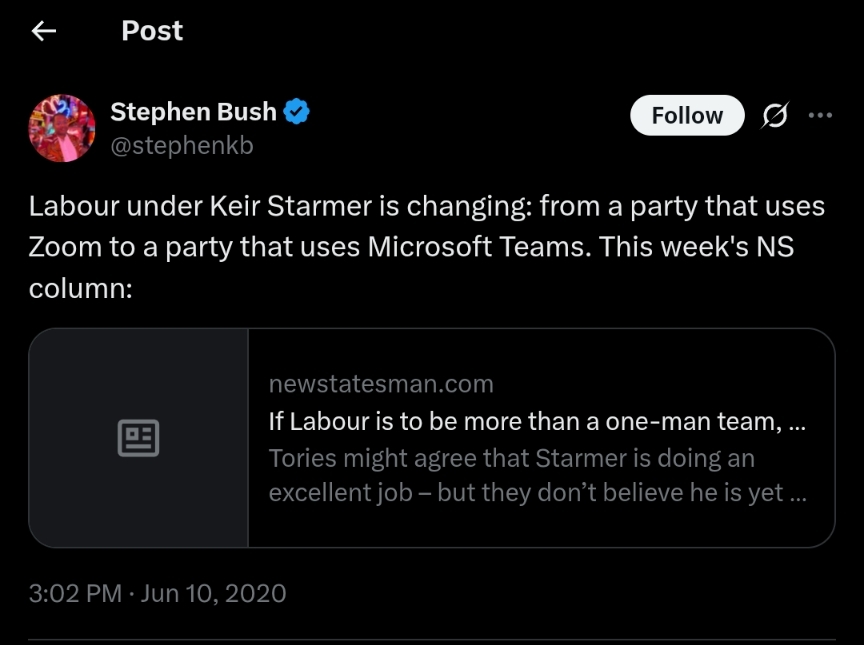Click the blue verified badge
The height and width of the screenshot is (645, 864).
click(x=297, y=112)
